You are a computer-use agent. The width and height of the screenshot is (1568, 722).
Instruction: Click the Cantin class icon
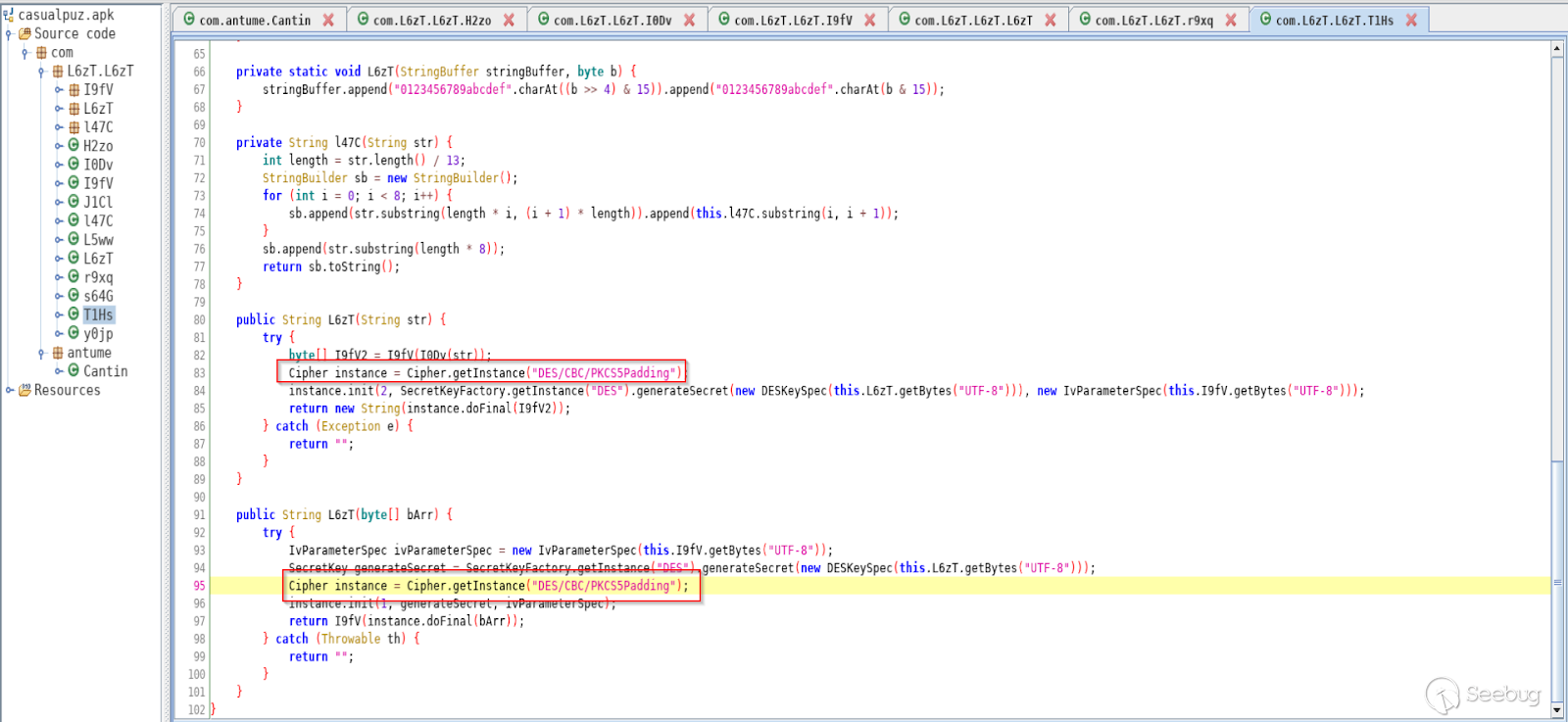tap(73, 371)
